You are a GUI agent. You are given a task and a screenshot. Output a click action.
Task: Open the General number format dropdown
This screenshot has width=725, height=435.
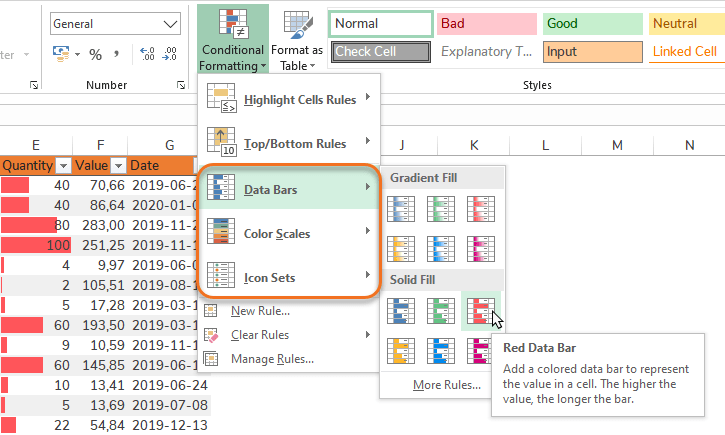pos(173,23)
